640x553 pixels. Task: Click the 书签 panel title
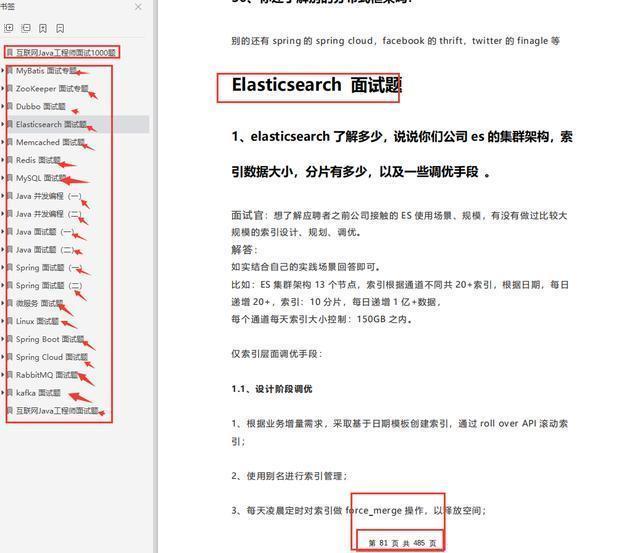[x=7, y=7]
